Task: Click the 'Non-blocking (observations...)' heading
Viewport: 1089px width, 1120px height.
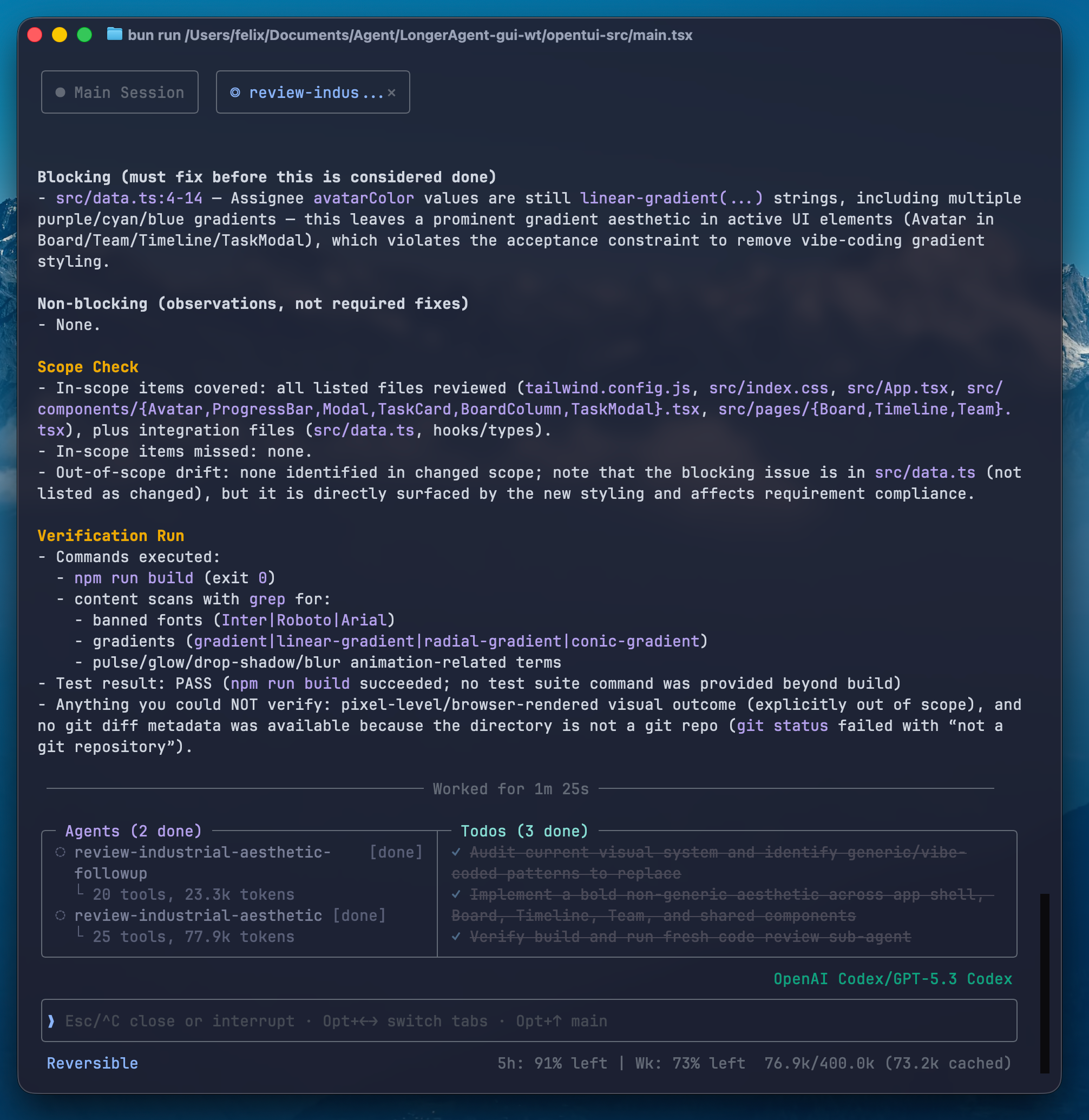Action: point(253,303)
